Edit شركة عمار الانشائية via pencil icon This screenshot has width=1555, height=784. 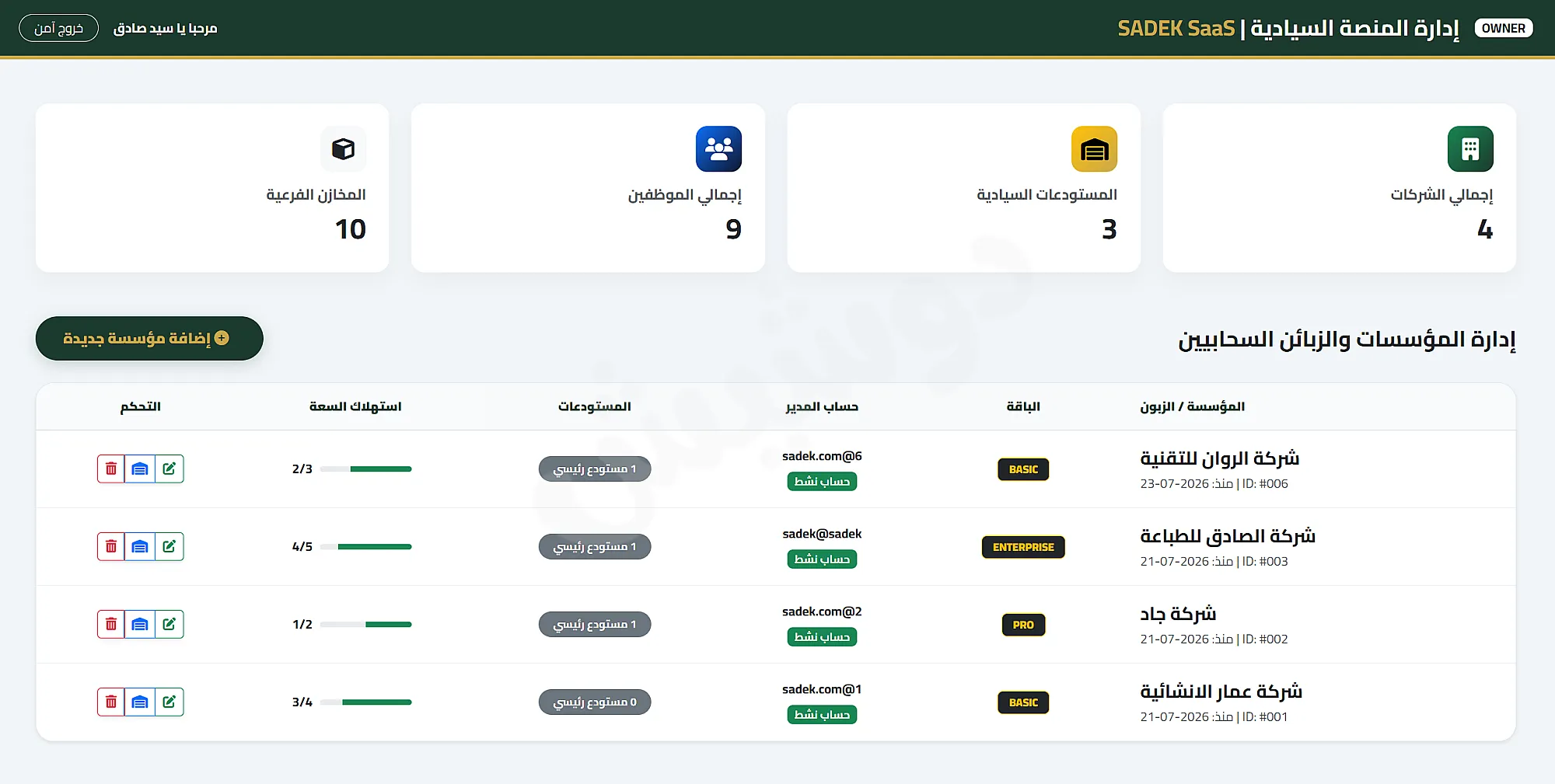pos(169,702)
